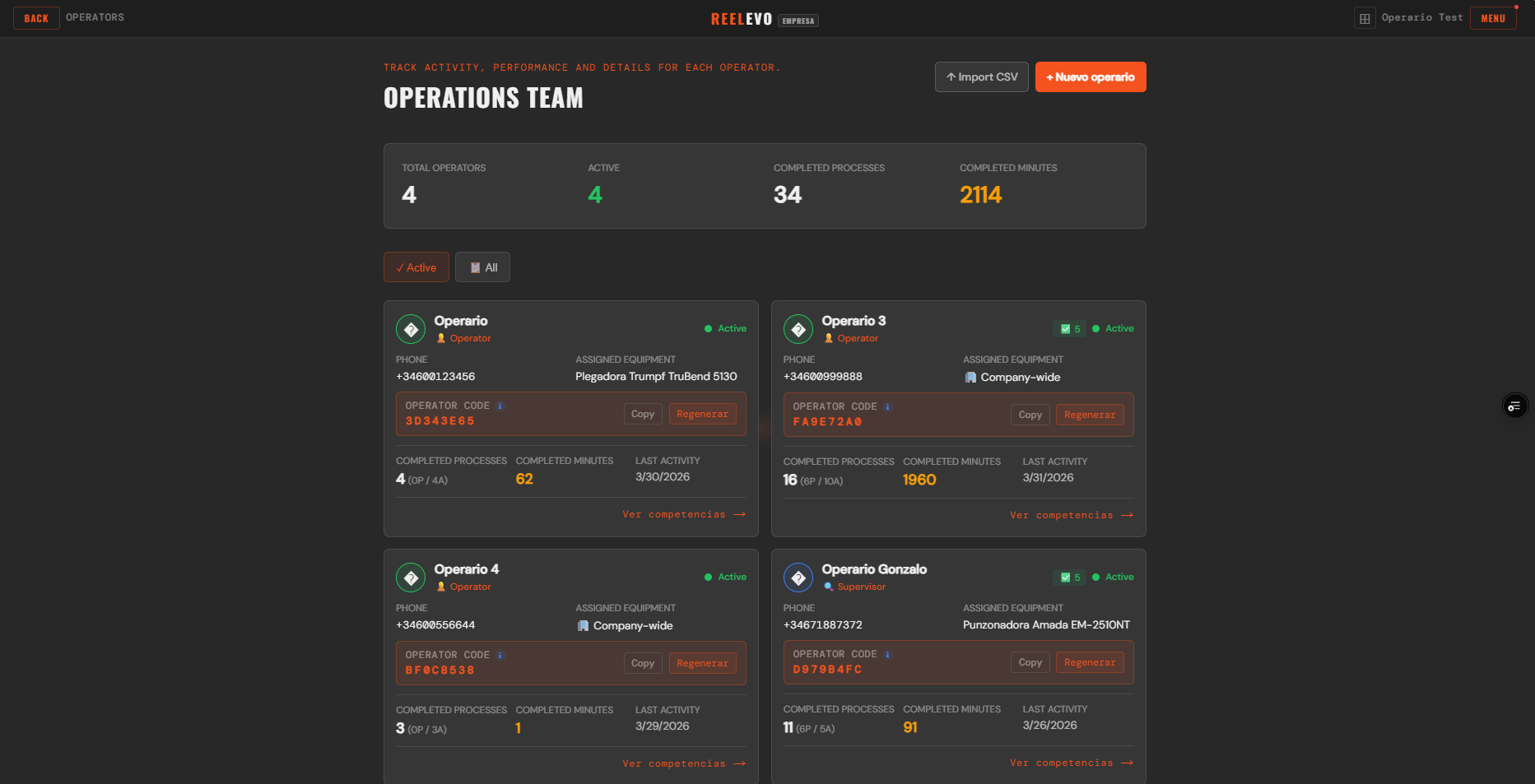Copy Operario 4's operator code BF0C8538
This screenshot has height=784, width=1535.
click(642, 662)
